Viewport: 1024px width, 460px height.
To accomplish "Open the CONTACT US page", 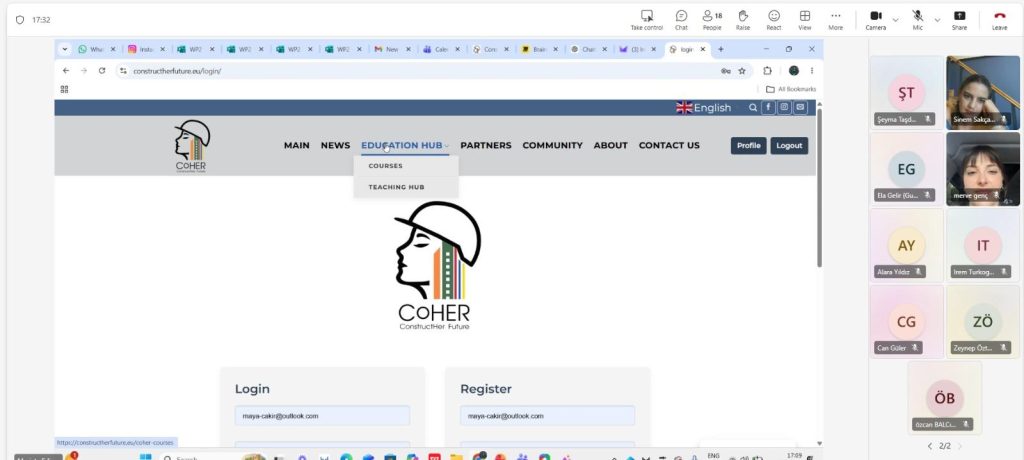I will pos(669,146).
